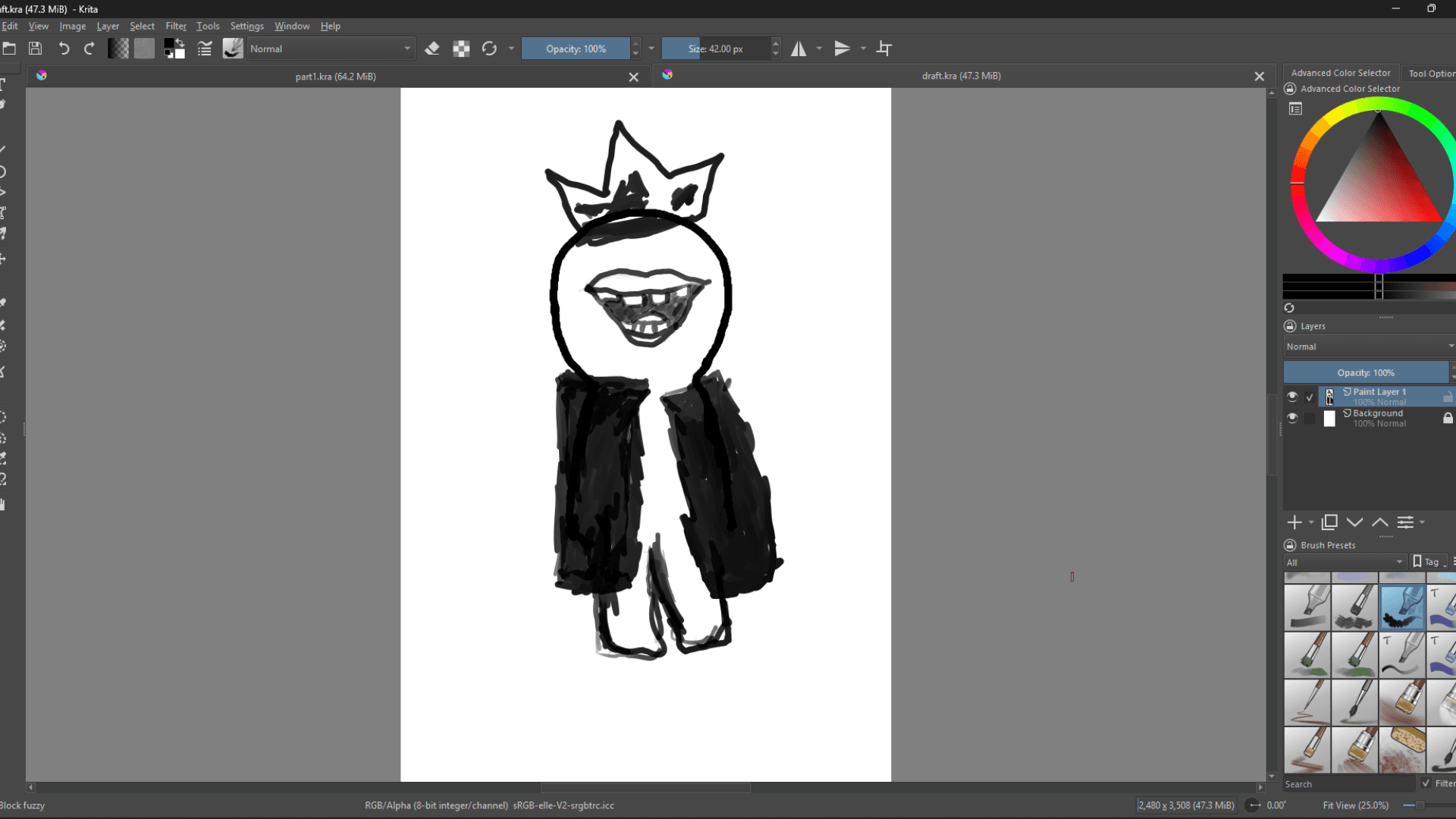
Task: Save the document using floppy icon
Action: tap(35, 49)
